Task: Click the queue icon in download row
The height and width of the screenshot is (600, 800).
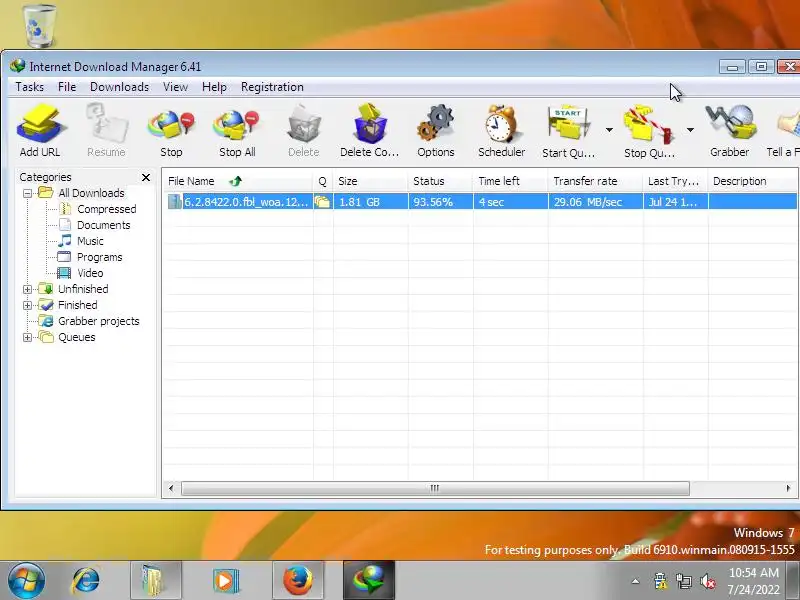Action: pyautogui.click(x=322, y=202)
